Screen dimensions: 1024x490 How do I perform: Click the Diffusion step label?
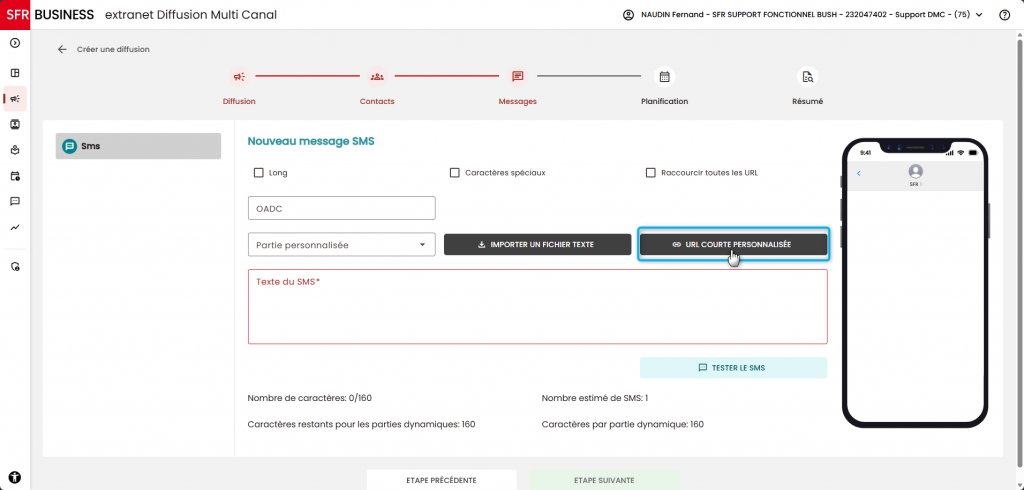[239, 102]
